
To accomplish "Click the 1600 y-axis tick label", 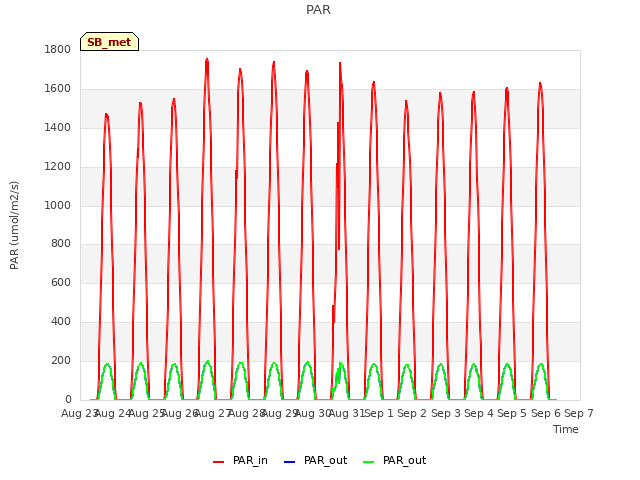I will [58, 89].
